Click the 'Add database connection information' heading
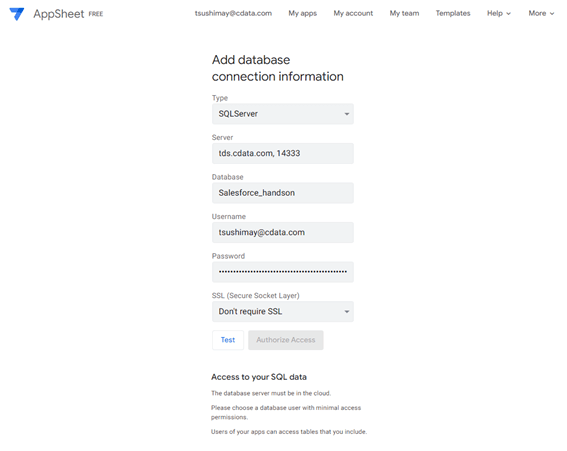Image resolution: width=567 pixels, height=451 pixels. click(x=277, y=68)
